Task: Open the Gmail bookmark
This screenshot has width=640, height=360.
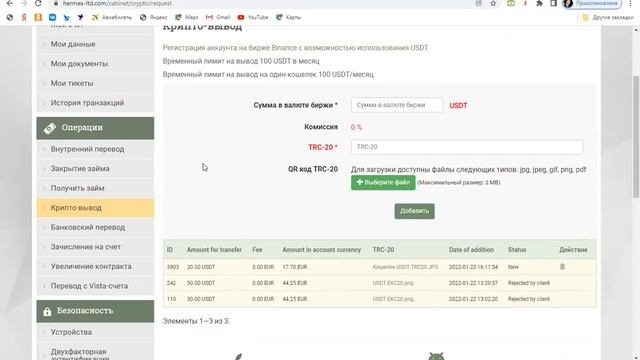Action: pos(218,18)
